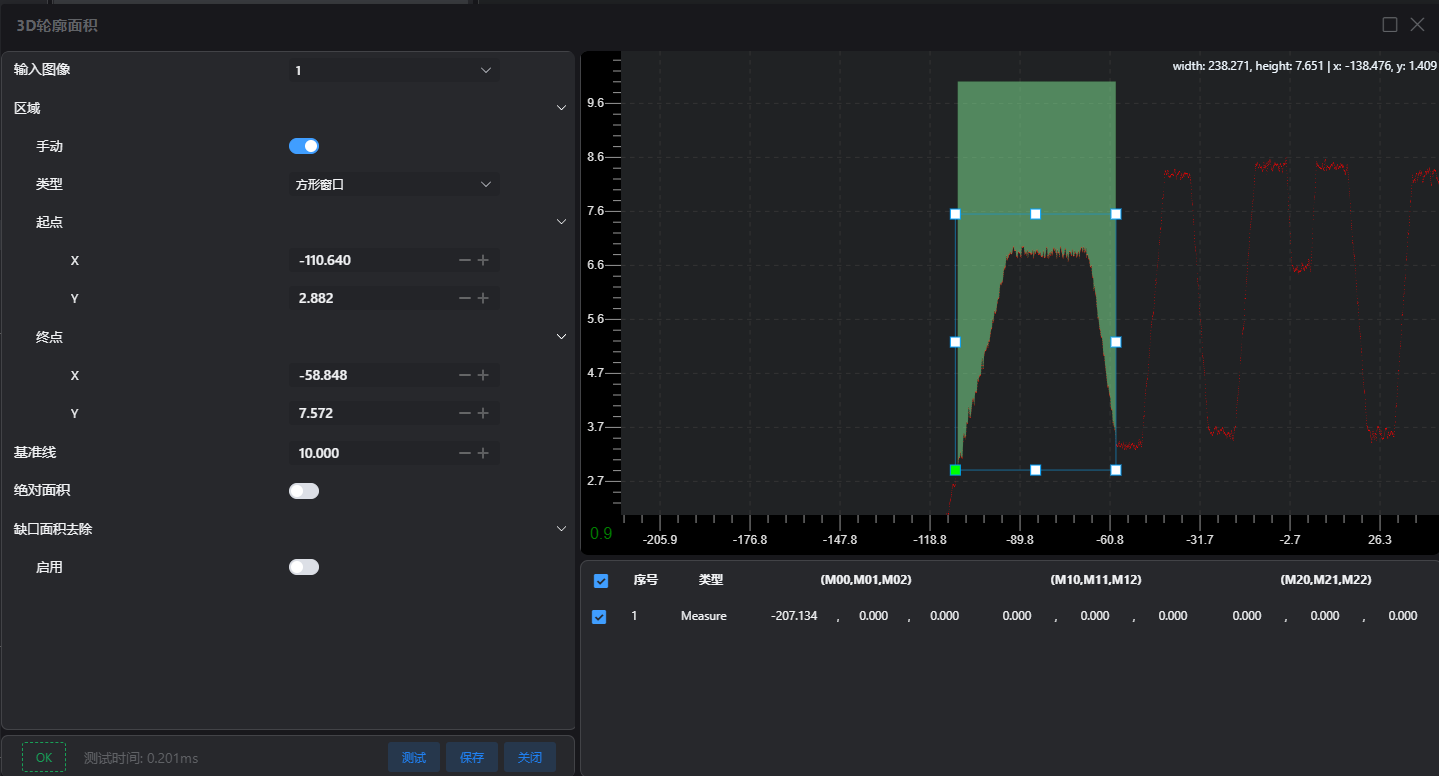This screenshot has width=1439, height=776.
Task: Click the 9.6 y-axis tick label
Action: point(594,103)
